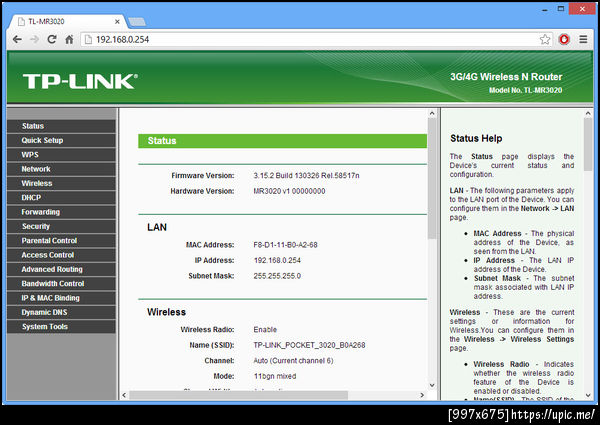This screenshot has height=425, width=600.
Task: Click the 11bgn mixed mode value
Action: [x=275, y=376]
